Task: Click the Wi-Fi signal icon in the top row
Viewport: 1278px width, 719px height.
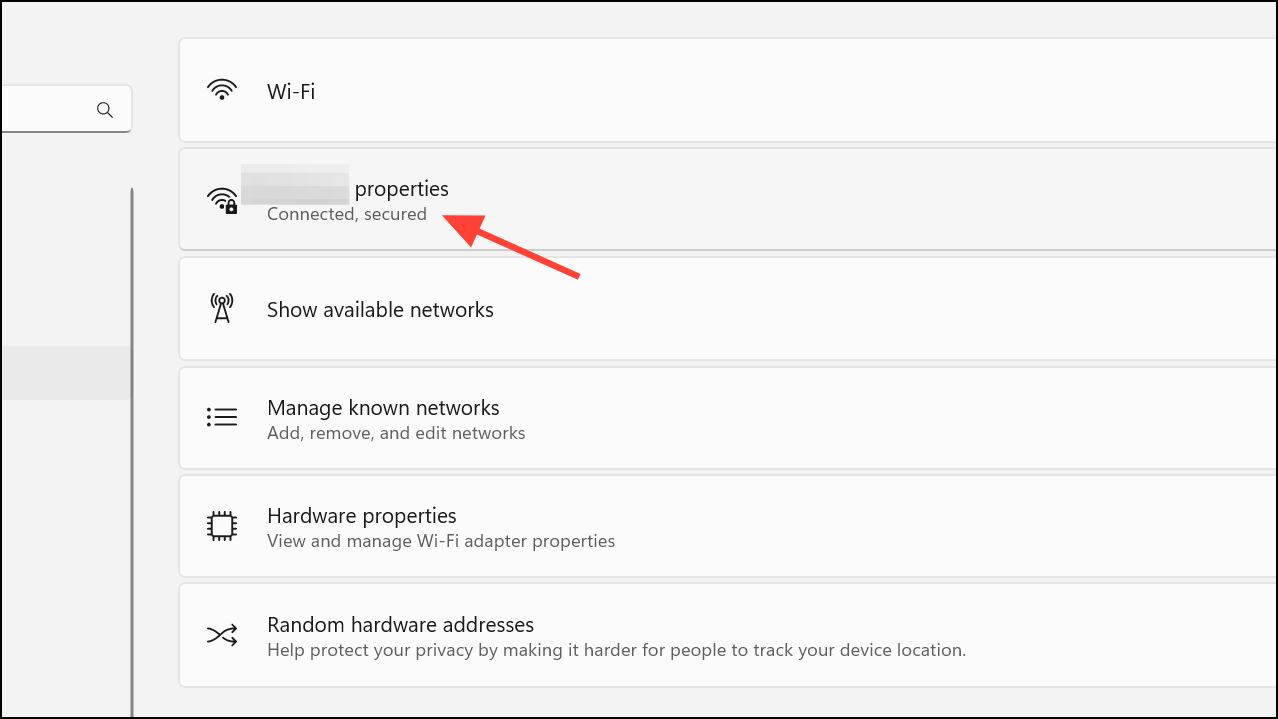Action: pyautogui.click(x=221, y=90)
